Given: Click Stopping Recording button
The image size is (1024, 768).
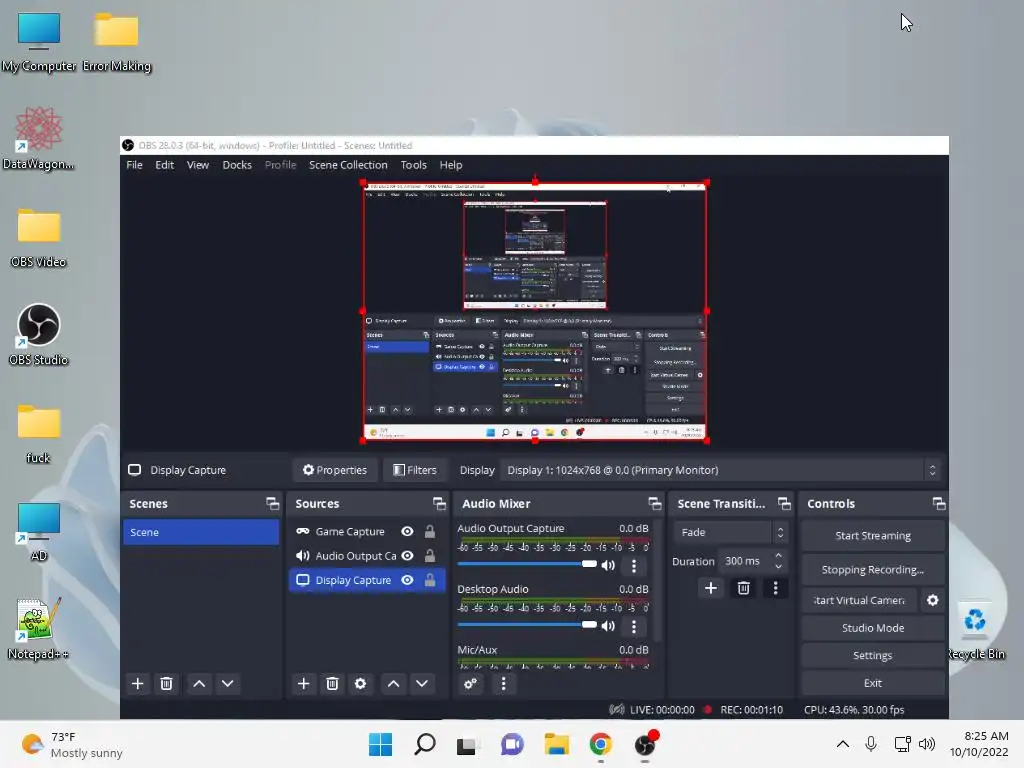Looking at the screenshot, I should (x=872, y=569).
